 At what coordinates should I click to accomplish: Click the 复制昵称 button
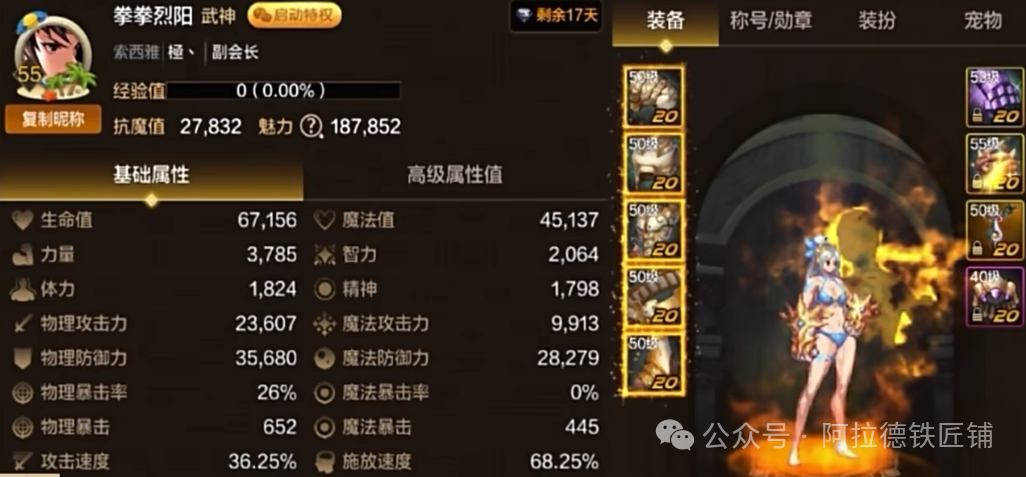pyautogui.click(x=53, y=120)
